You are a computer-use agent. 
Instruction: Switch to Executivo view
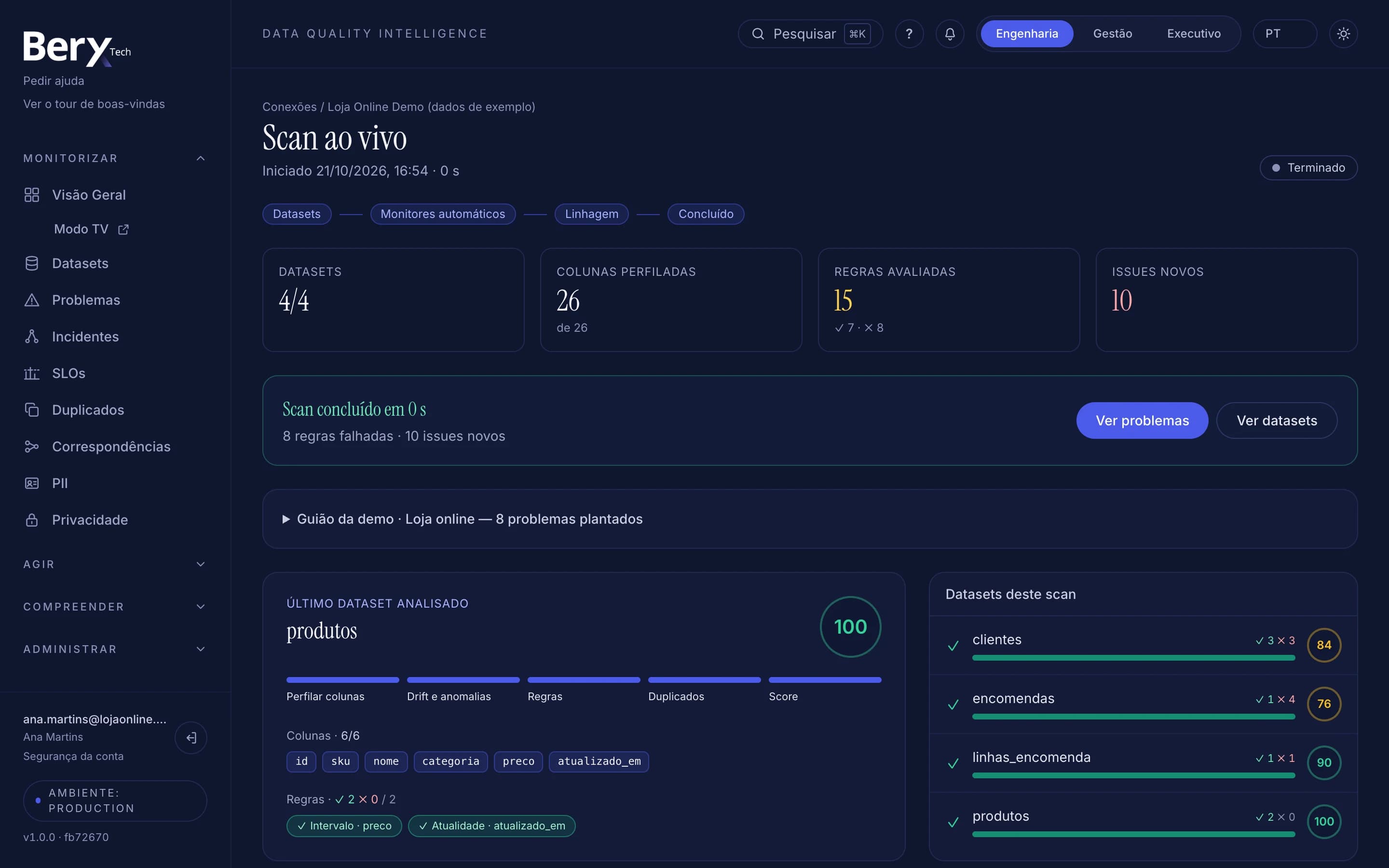coord(1194,34)
